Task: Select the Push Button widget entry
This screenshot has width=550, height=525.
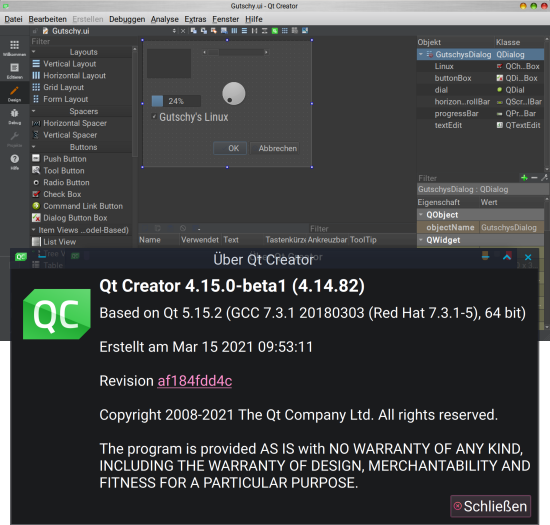Action: click(59, 159)
